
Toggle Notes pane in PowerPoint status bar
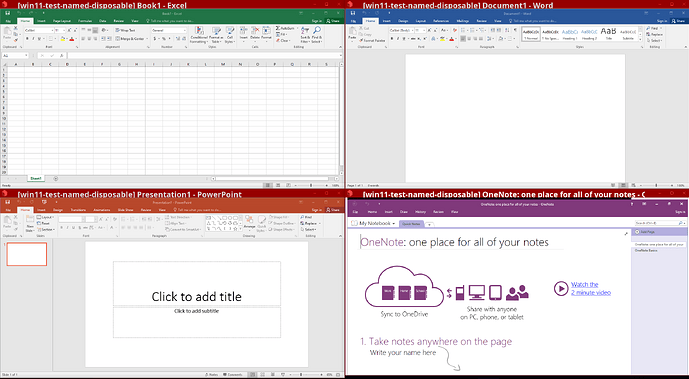[x=211, y=375]
